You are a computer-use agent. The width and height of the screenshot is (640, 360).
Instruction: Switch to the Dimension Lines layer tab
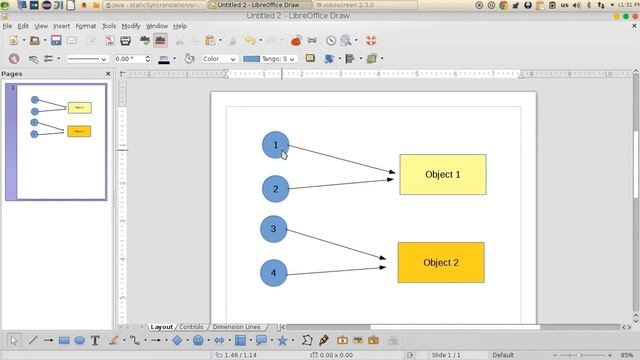[x=237, y=327]
